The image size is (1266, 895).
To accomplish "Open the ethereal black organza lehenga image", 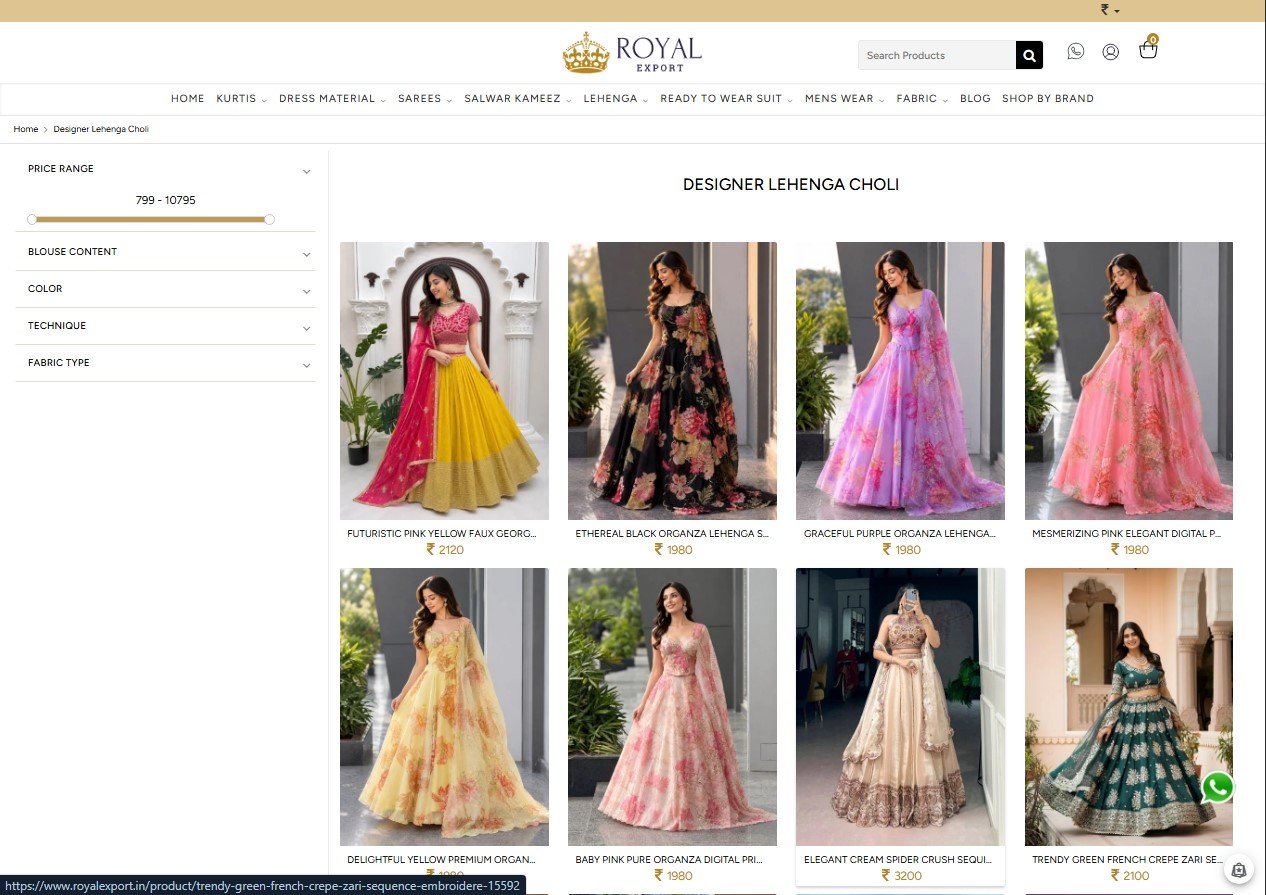I will 672,381.
